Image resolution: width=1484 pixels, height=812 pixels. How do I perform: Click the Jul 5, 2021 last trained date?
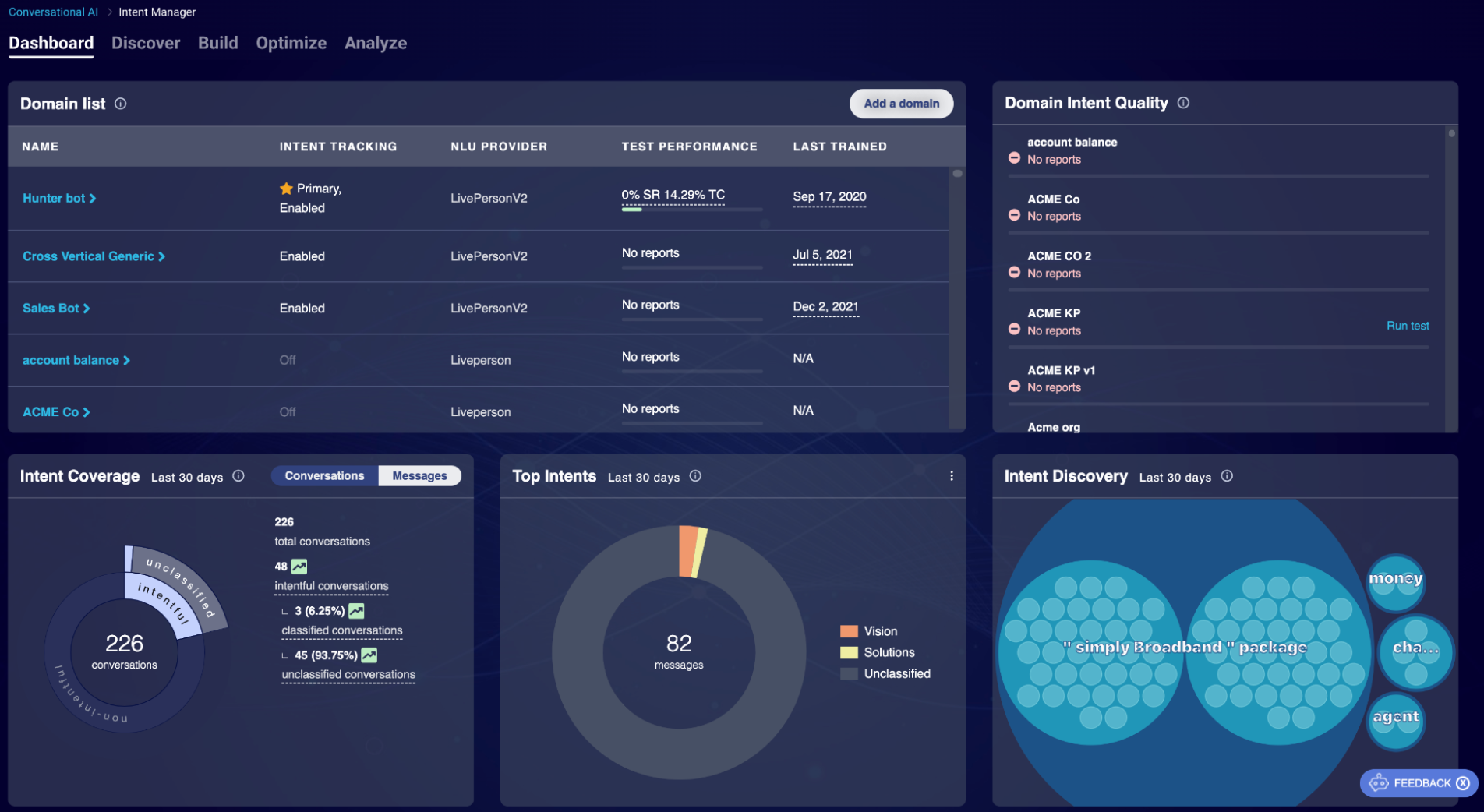pyautogui.click(x=822, y=255)
